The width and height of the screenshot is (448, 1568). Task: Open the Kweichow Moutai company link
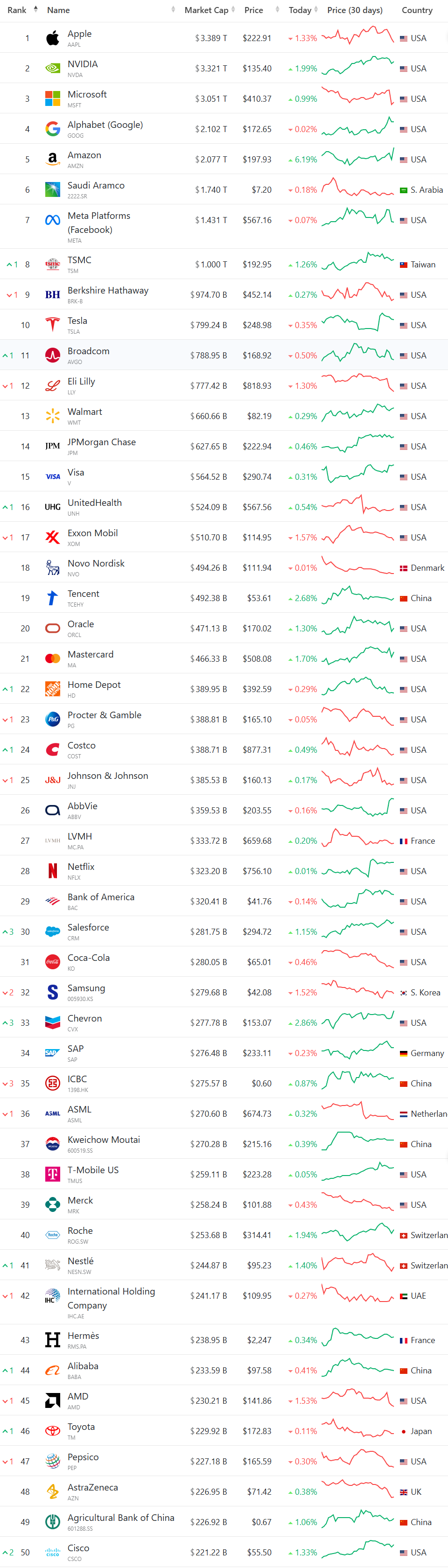pos(104,1140)
